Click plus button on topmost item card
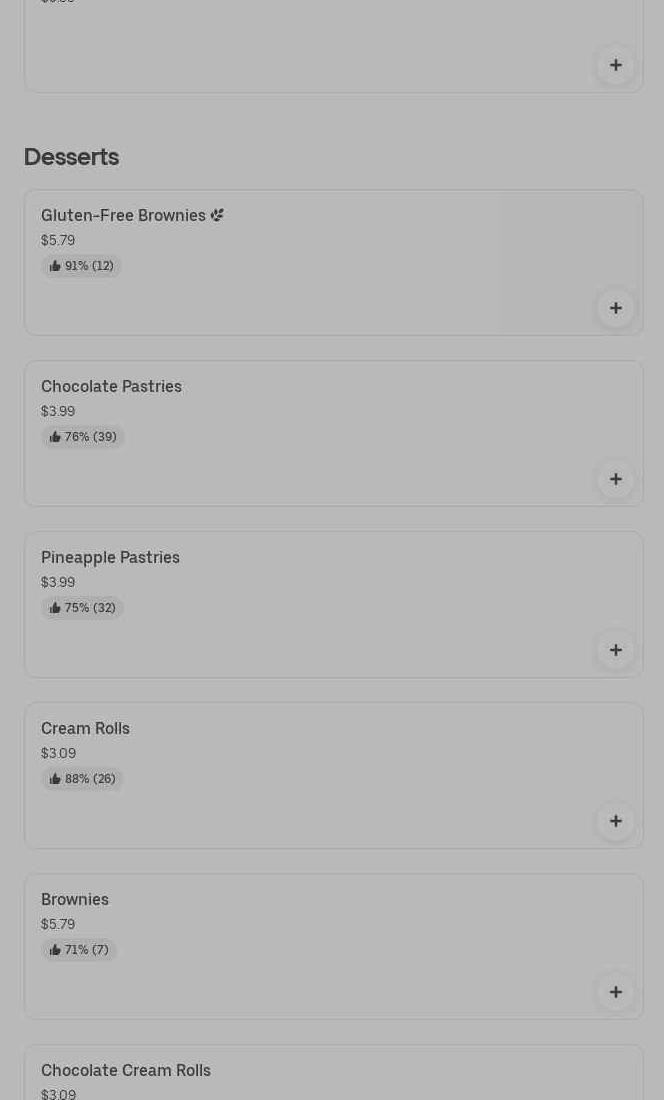The image size is (664, 1100). pos(615,65)
